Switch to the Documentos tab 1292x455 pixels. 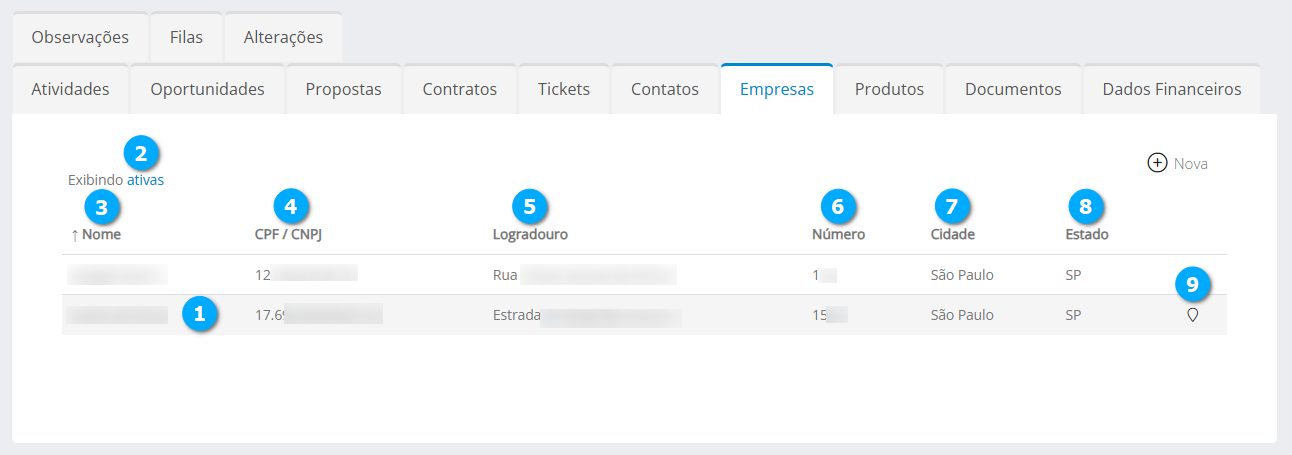tap(1012, 89)
